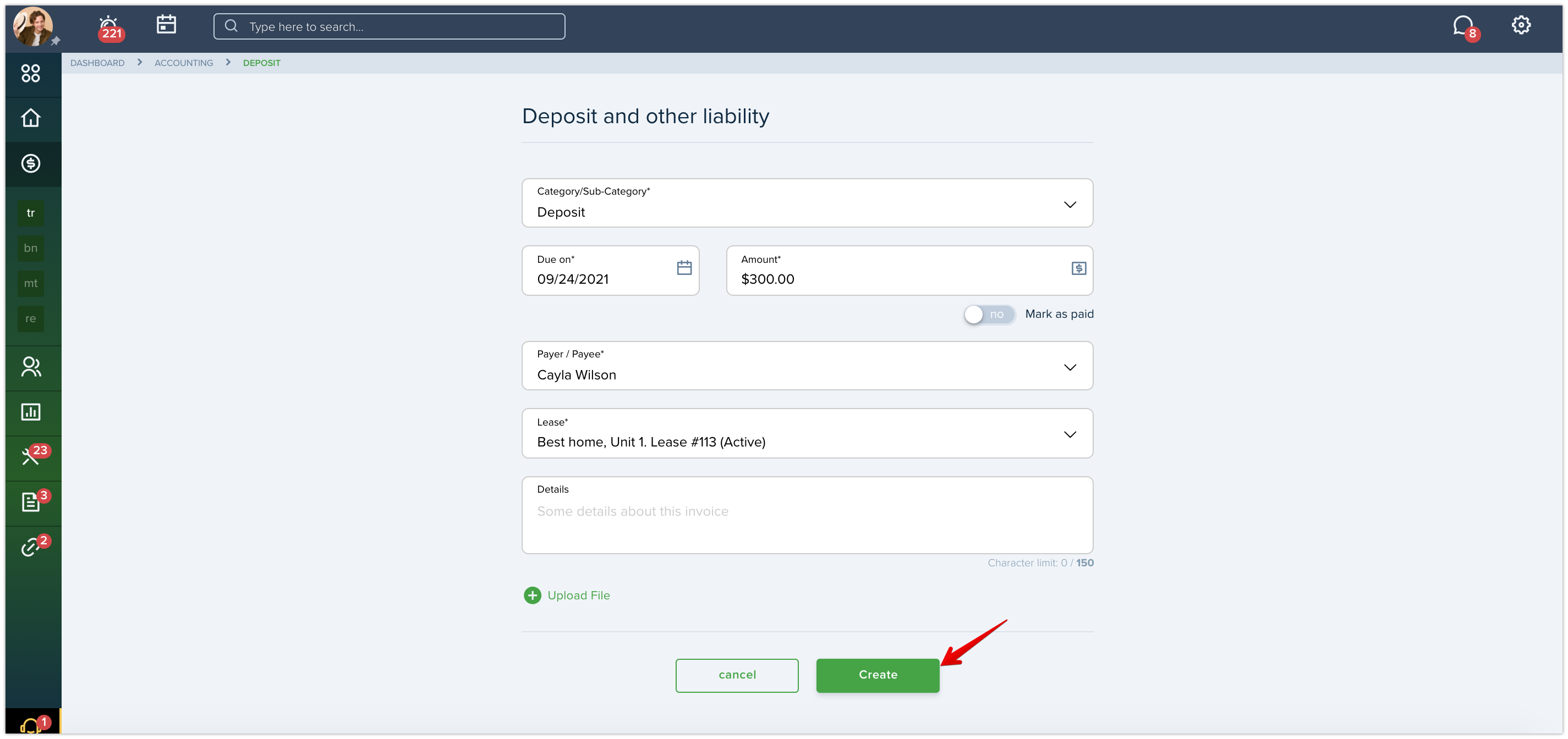Open the user profile avatar

point(33,26)
